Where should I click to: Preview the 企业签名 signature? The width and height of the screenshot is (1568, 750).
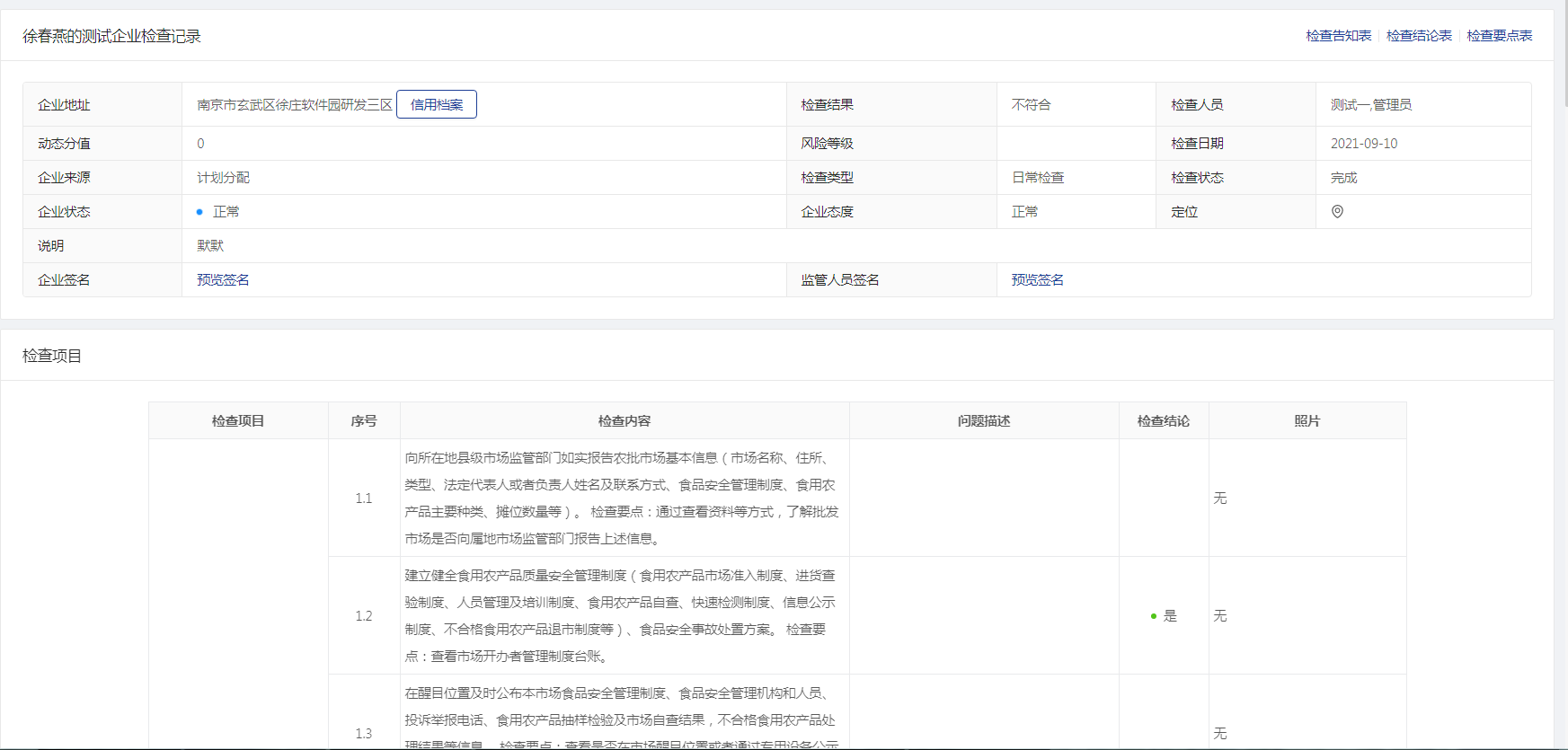[224, 280]
